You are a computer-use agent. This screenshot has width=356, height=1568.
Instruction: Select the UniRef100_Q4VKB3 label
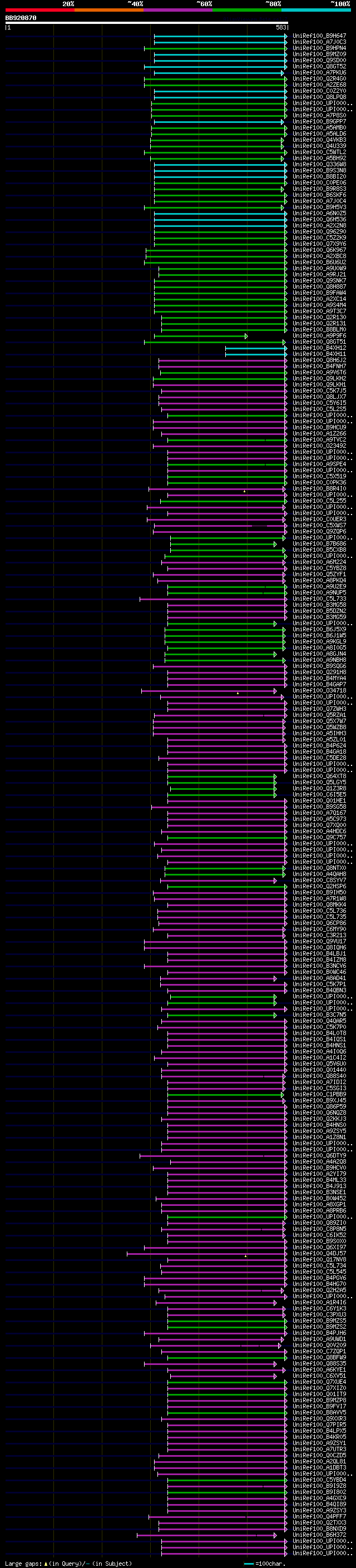coord(319,140)
